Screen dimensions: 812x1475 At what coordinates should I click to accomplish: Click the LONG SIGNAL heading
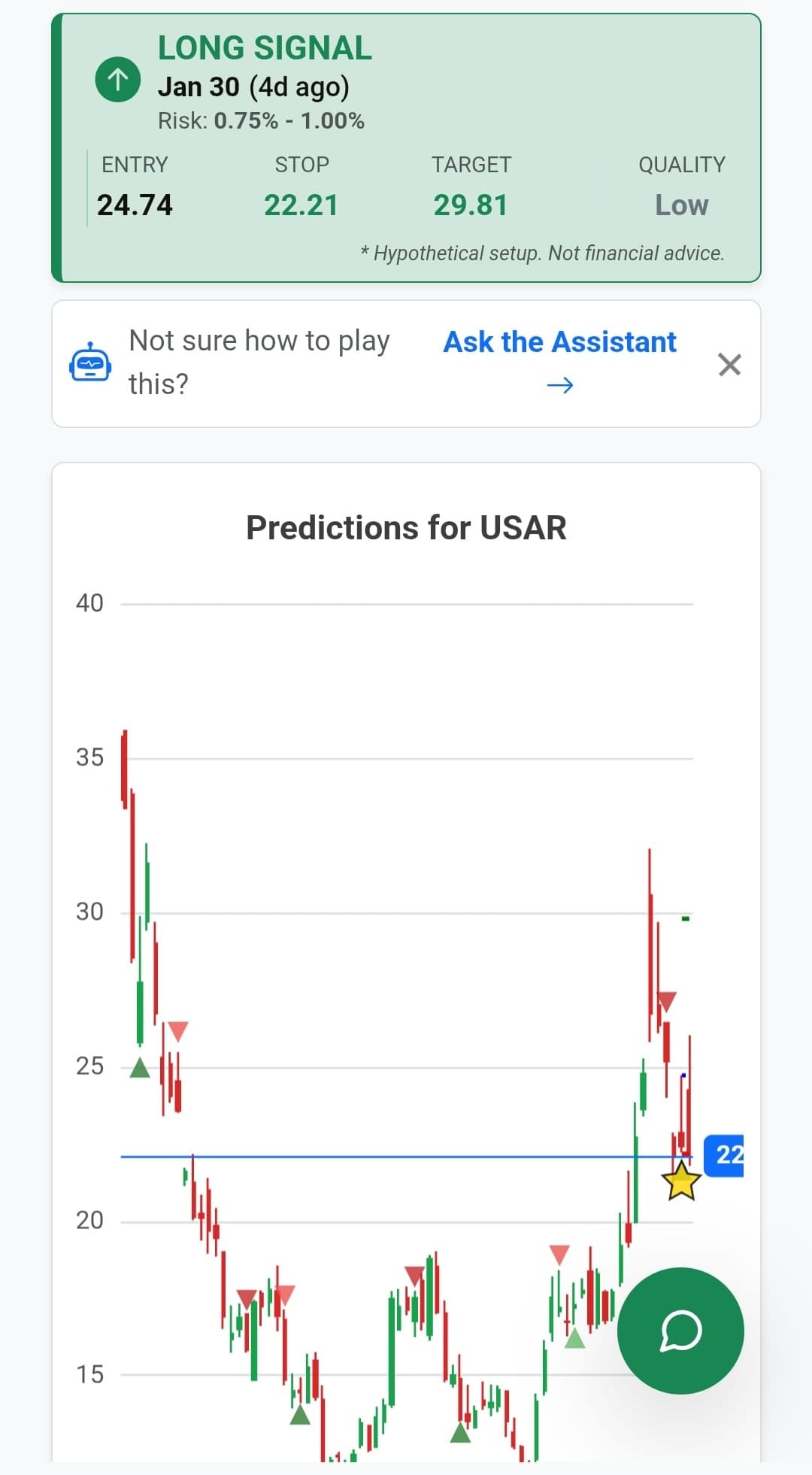(x=265, y=48)
